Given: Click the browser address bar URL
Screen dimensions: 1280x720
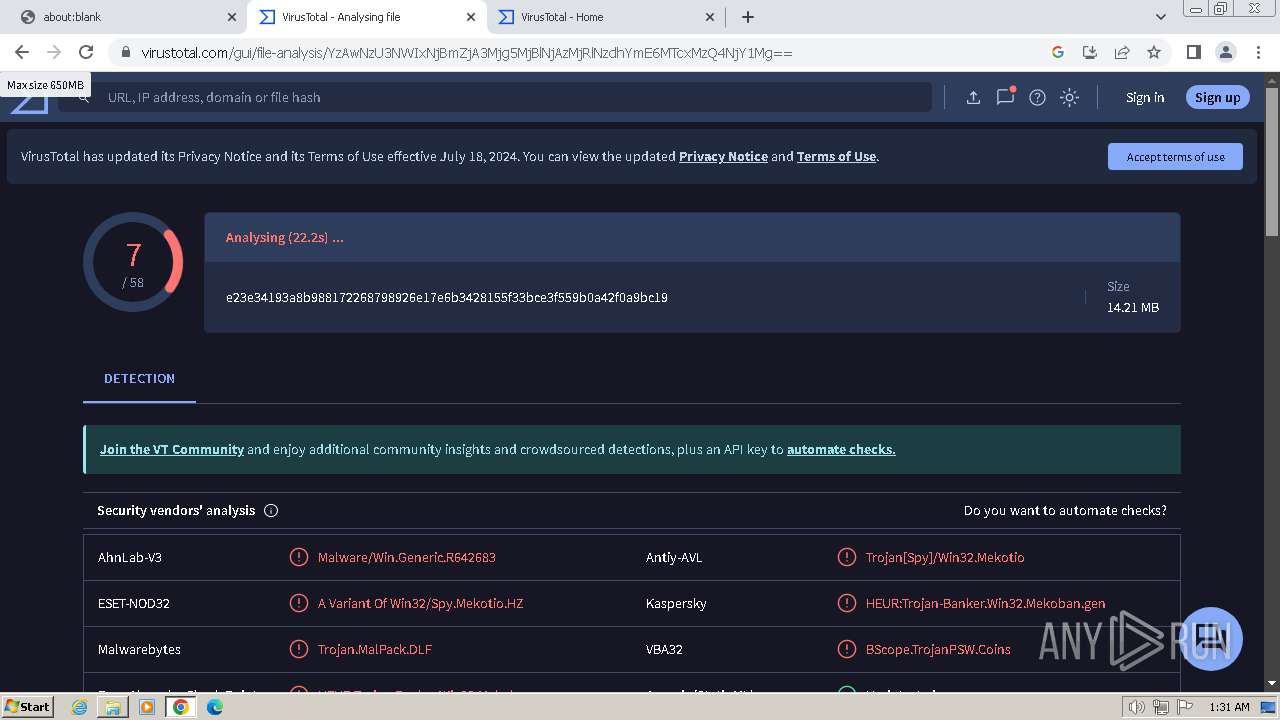Looking at the screenshot, I should (x=467, y=53).
